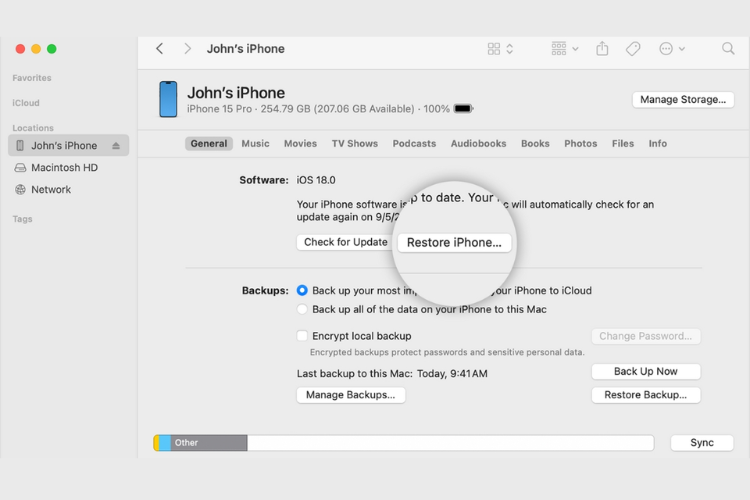The image size is (750, 500).
Task: Switch to the Music tab
Action: pos(255,144)
